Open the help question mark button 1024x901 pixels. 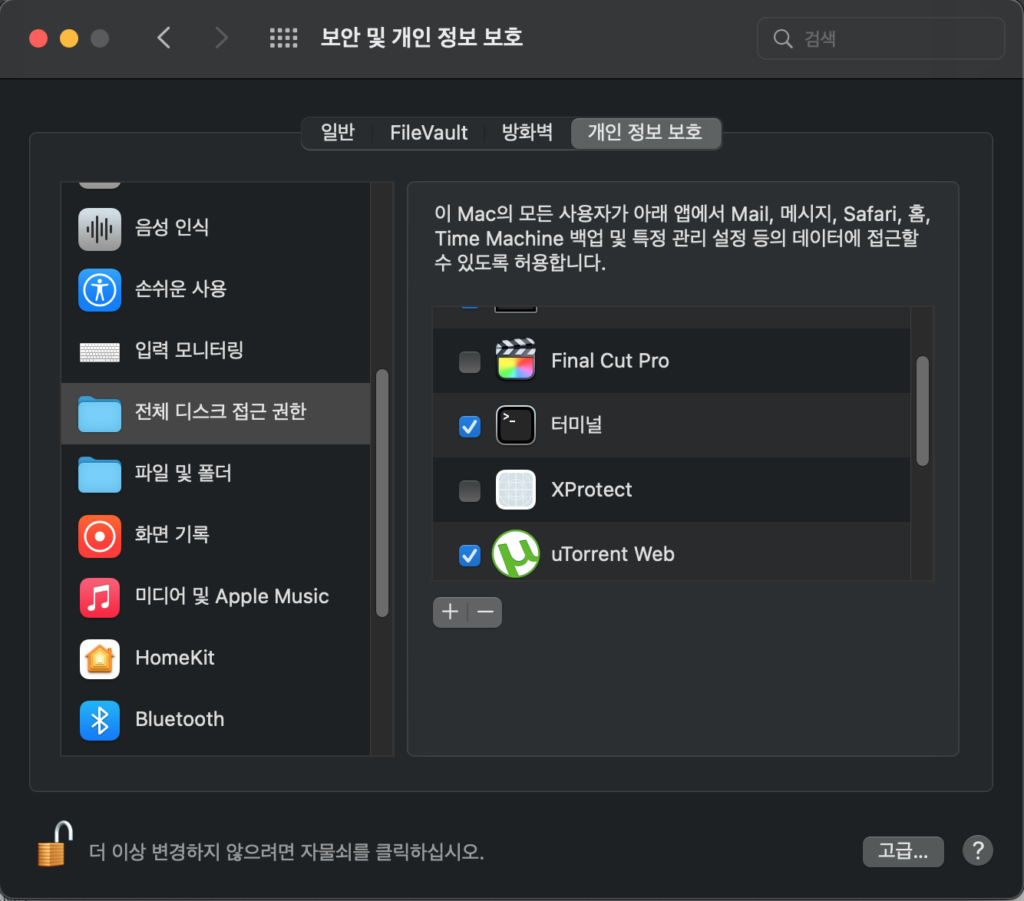pyautogui.click(x=977, y=851)
